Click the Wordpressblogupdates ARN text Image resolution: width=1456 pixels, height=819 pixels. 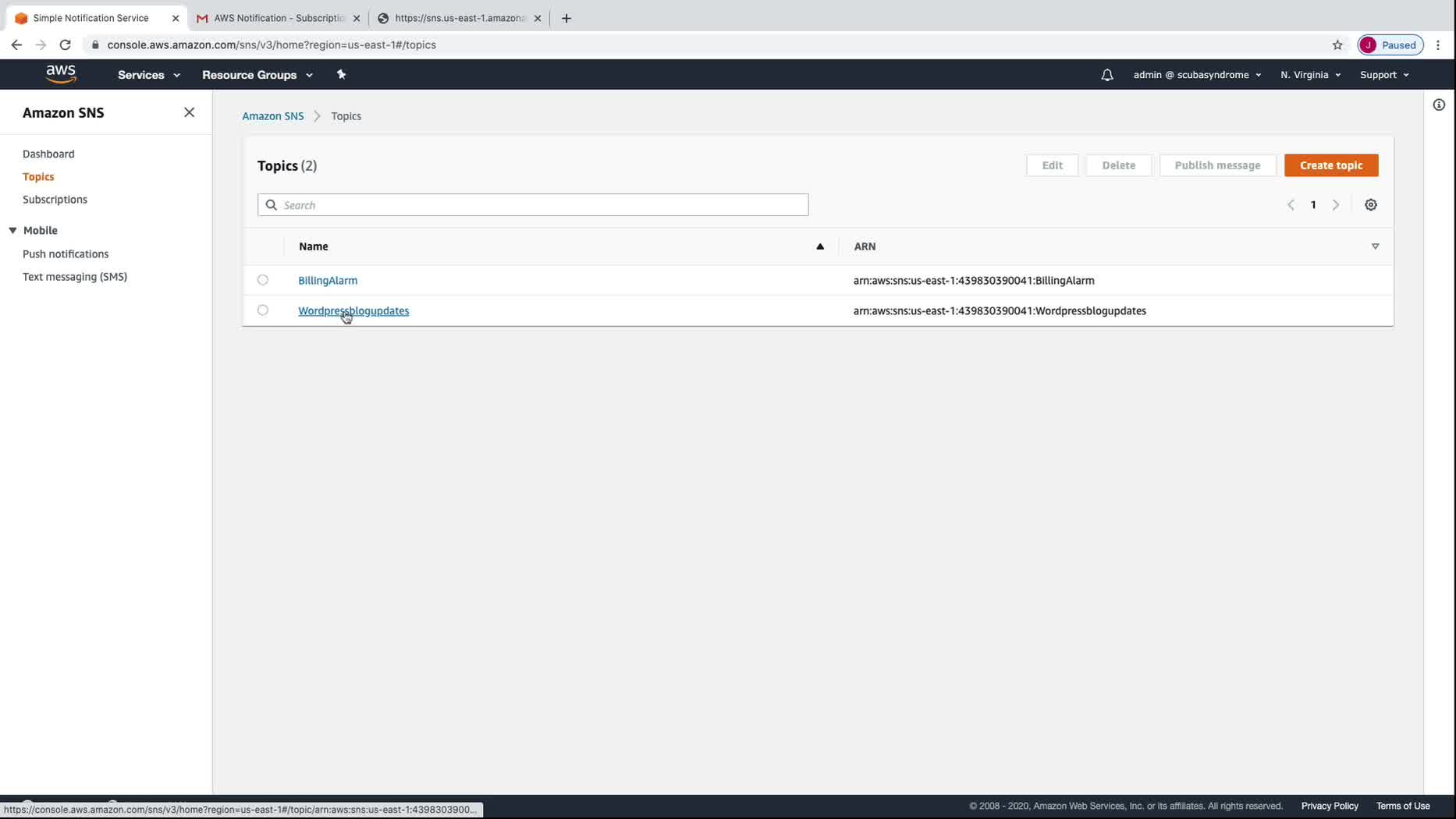pos(1000,311)
